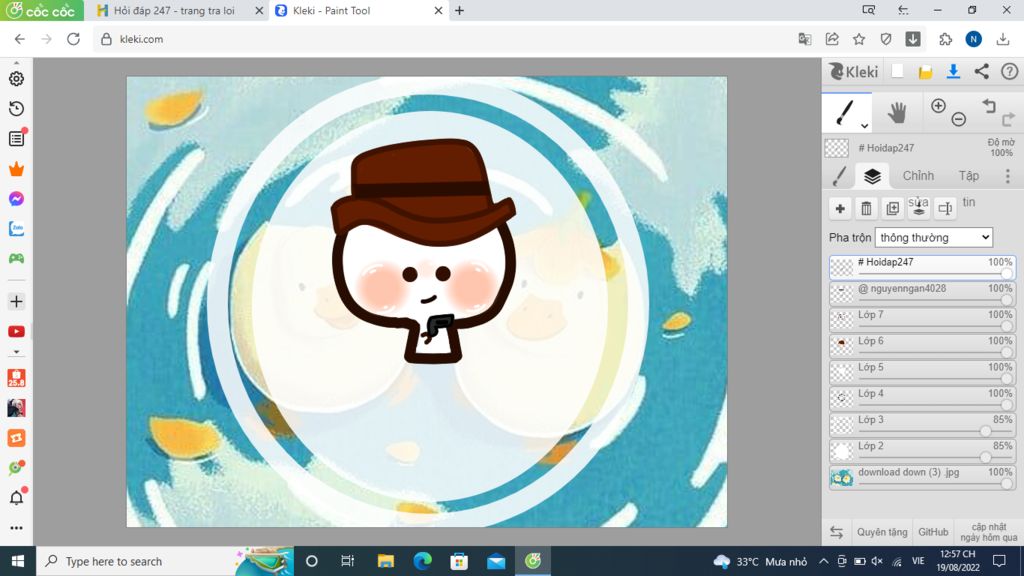Click the zoom out minus icon

click(959, 119)
